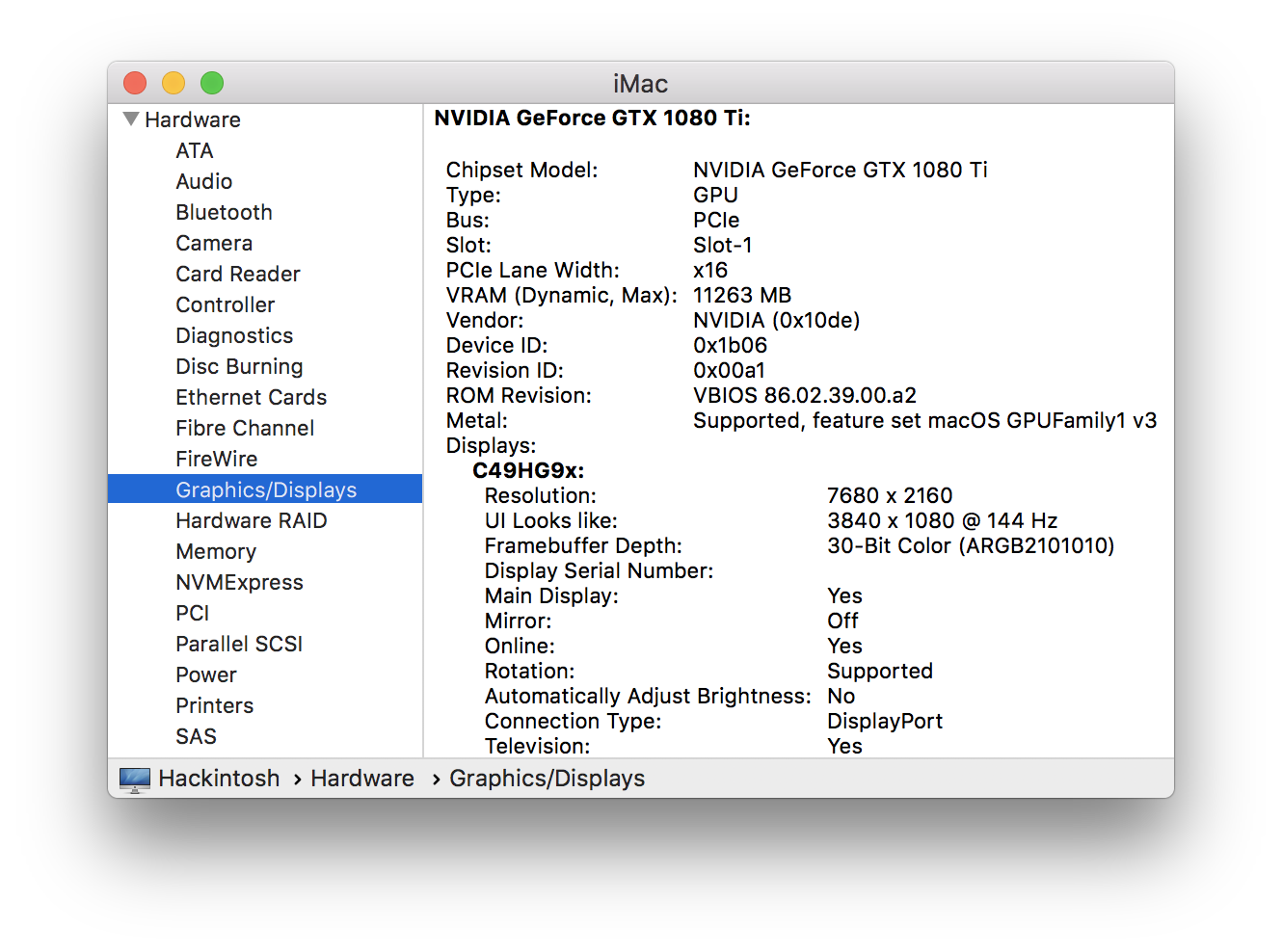The image size is (1282, 952).
Task: Click the Revision ID value 0x00a1
Action: [729, 370]
